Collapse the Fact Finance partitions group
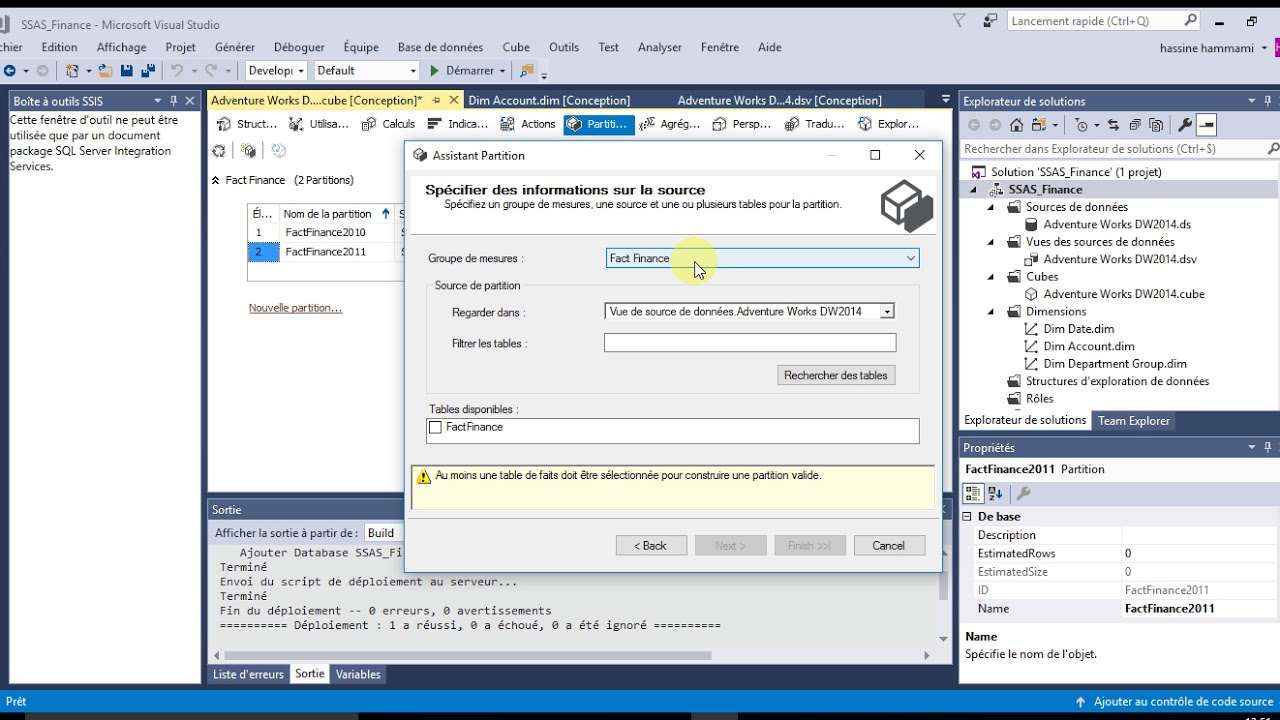 (x=215, y=181)
